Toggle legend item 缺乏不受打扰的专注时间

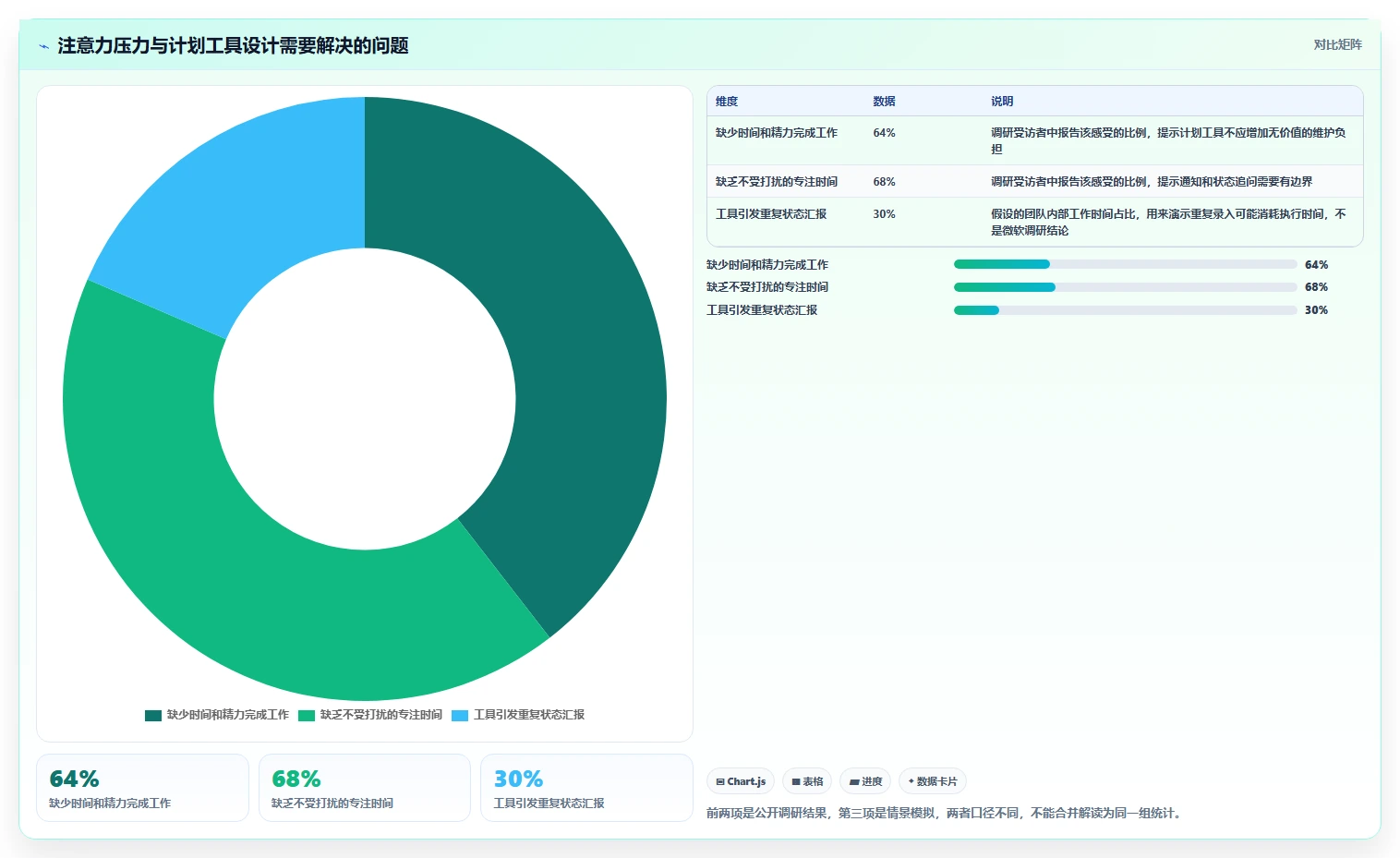tap(370, 715)
